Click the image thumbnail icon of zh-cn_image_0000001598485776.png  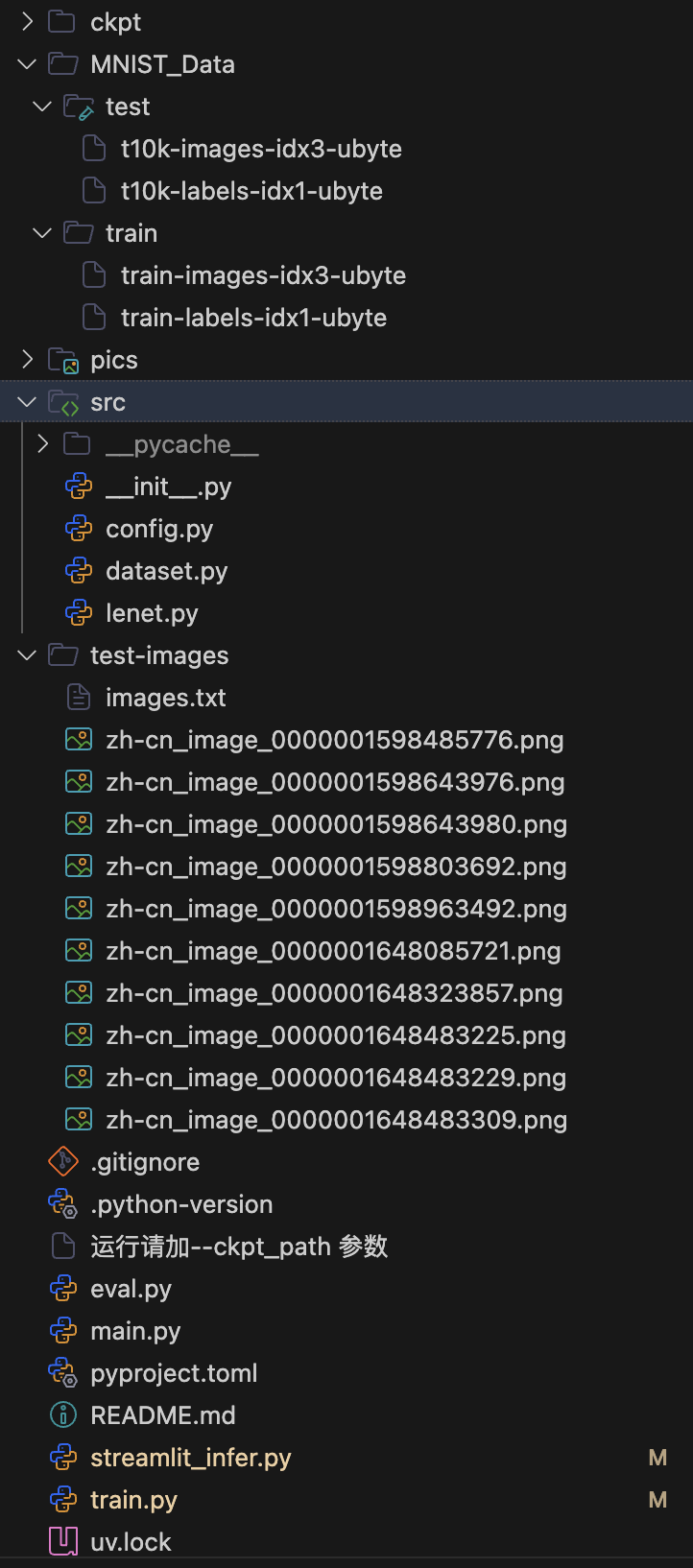pyautogui.click(x=80, y=739)
